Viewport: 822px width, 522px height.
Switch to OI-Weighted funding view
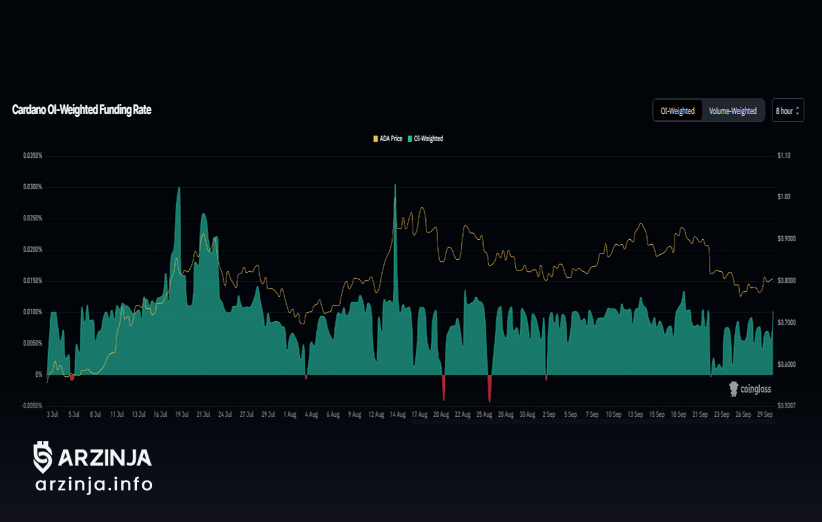point(678,111)
